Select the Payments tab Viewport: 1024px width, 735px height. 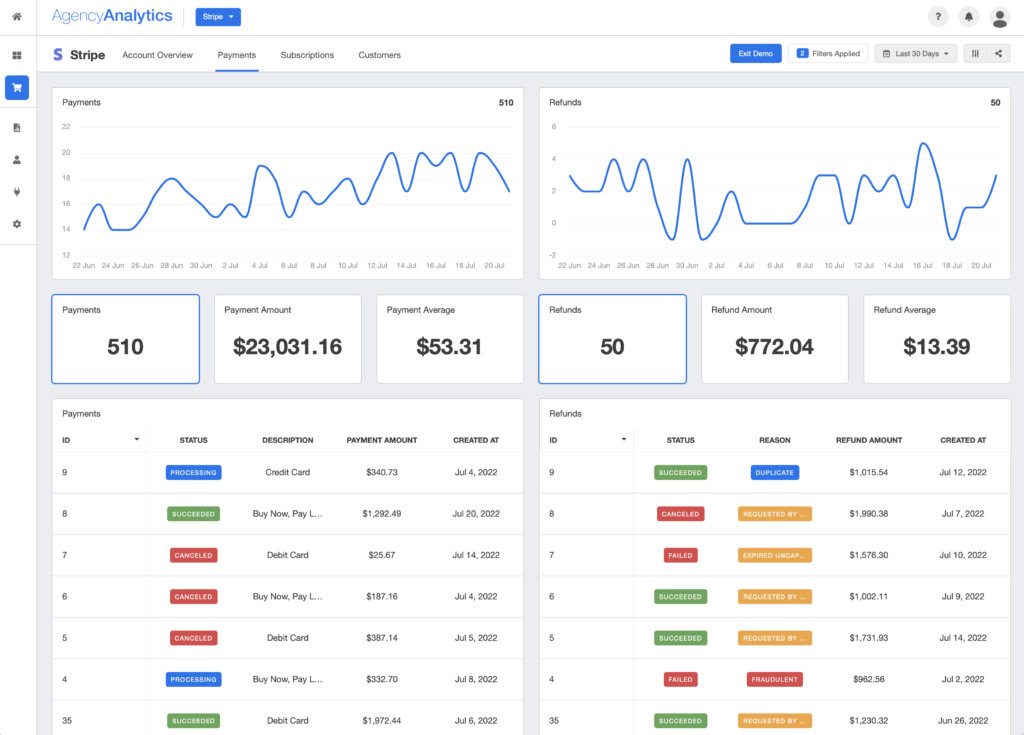point(236,55)
